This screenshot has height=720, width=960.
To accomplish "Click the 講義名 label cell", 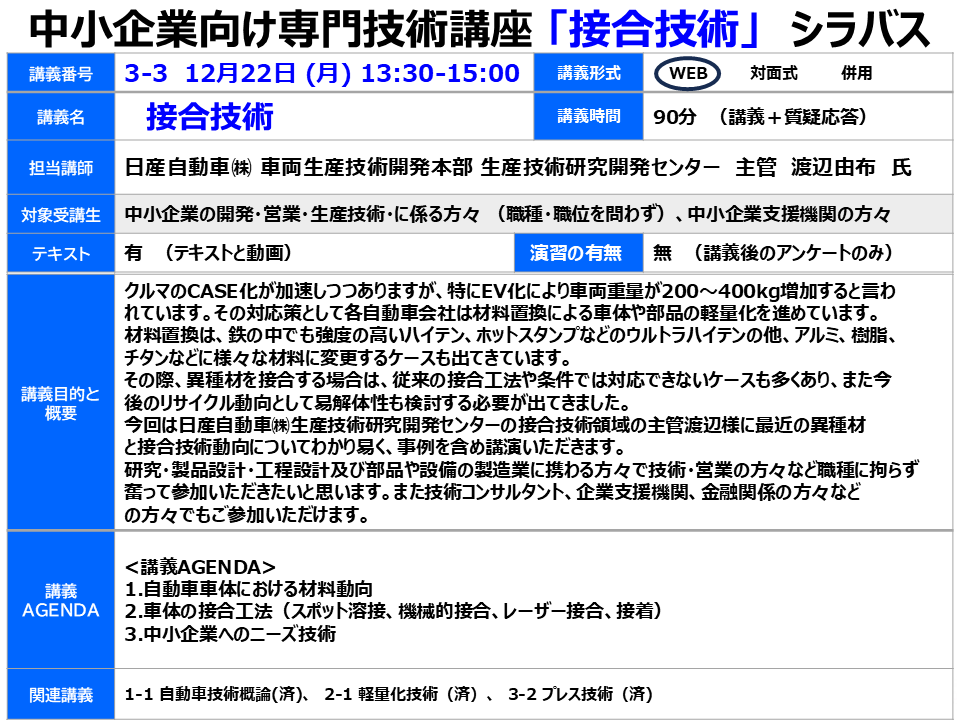I will (61, 118).
